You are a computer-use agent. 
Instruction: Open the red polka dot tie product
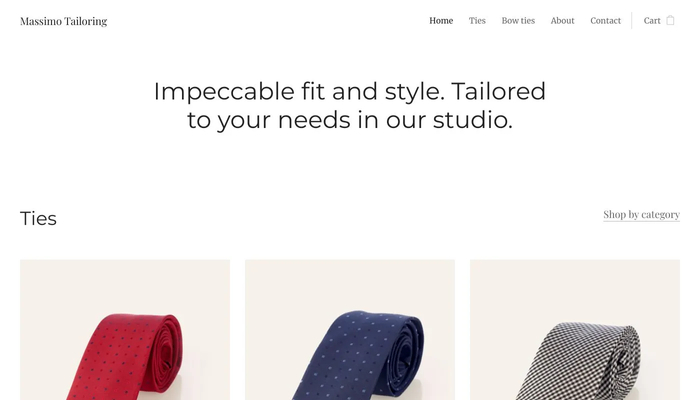pos(125,329)
